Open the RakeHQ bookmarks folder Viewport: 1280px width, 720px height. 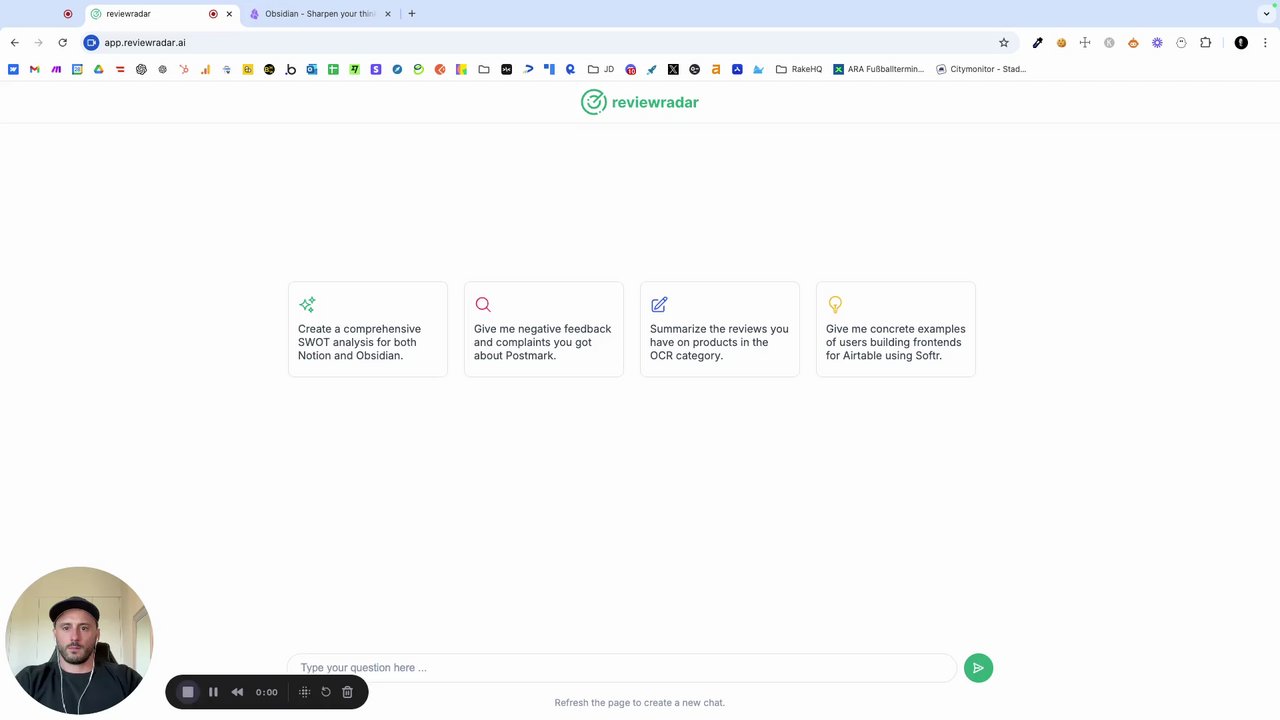click(799, 69)
